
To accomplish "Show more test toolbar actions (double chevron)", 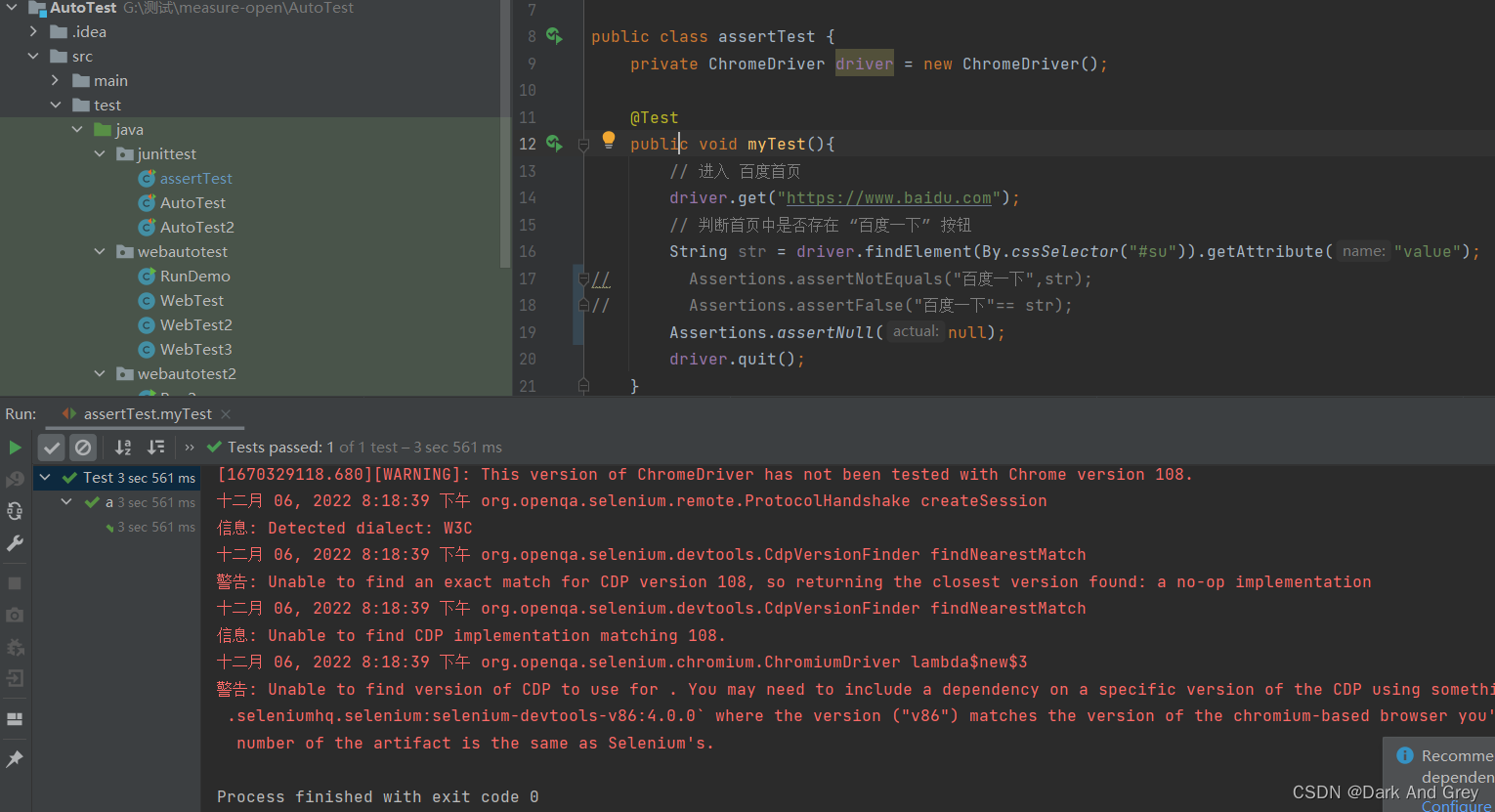I will pos(190,448).
